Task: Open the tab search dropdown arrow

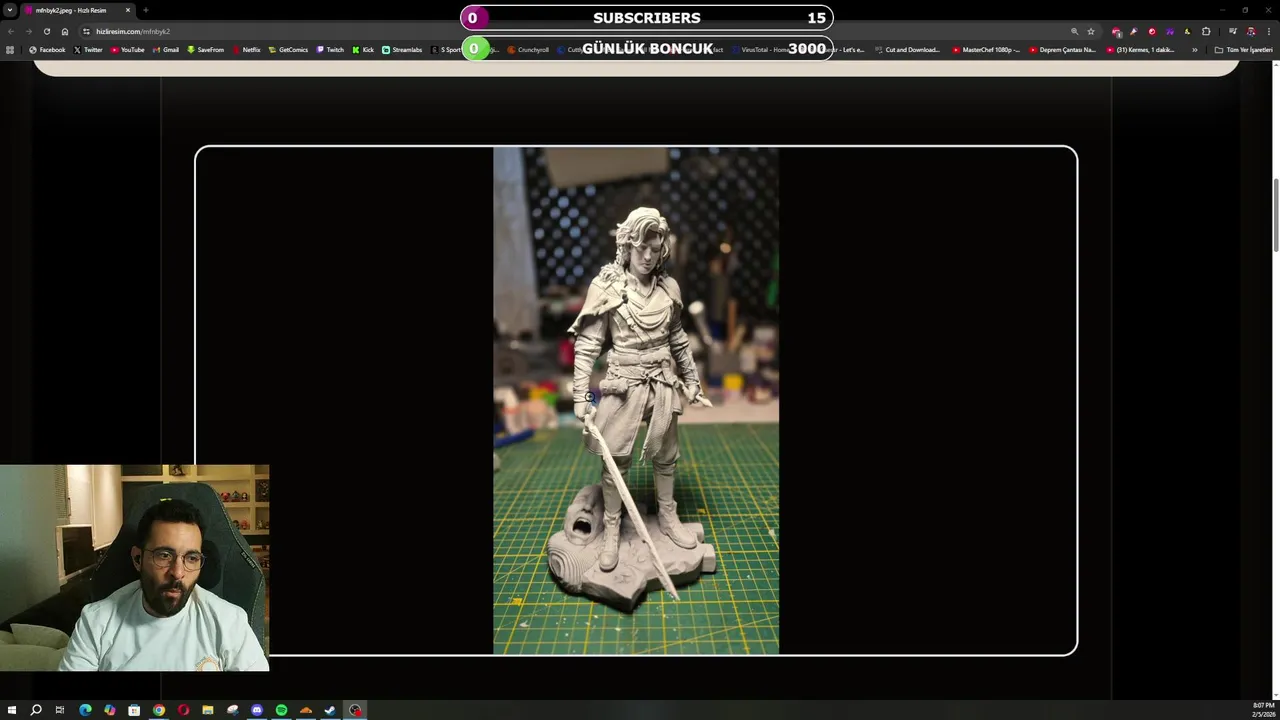Action: click(10, 10)
